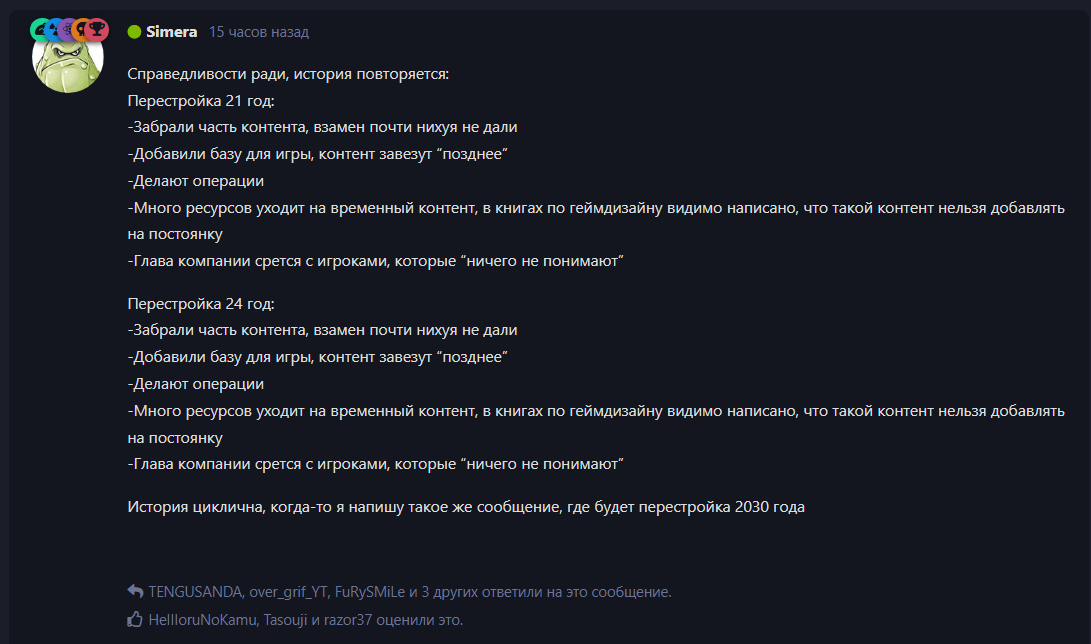This screenshot has width=1091, height=644.
Task: Open the Simera username profile link
Action: 171,32
